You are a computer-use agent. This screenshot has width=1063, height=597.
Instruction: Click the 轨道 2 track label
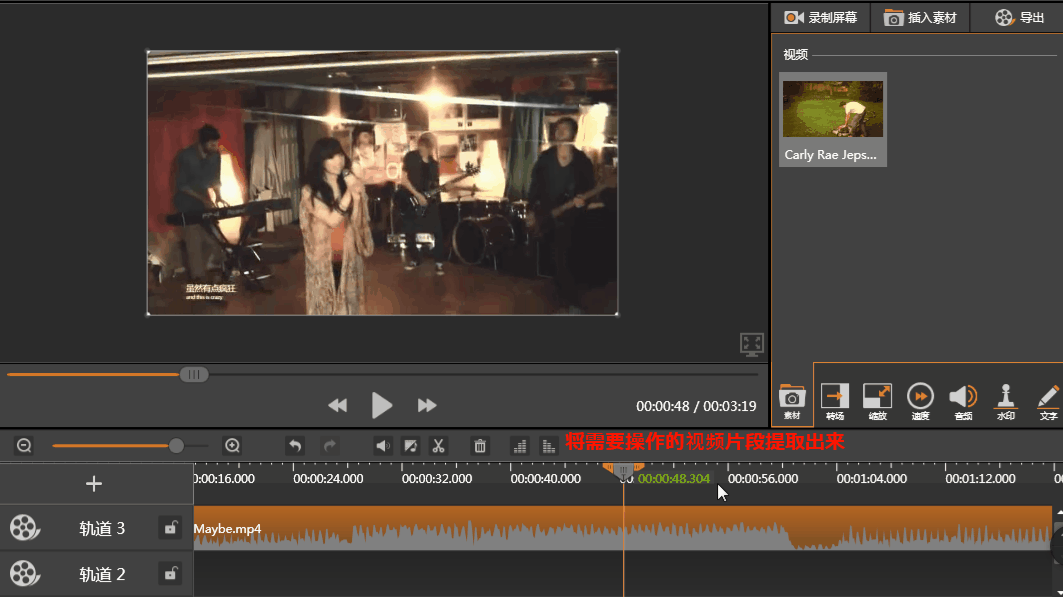102,575
